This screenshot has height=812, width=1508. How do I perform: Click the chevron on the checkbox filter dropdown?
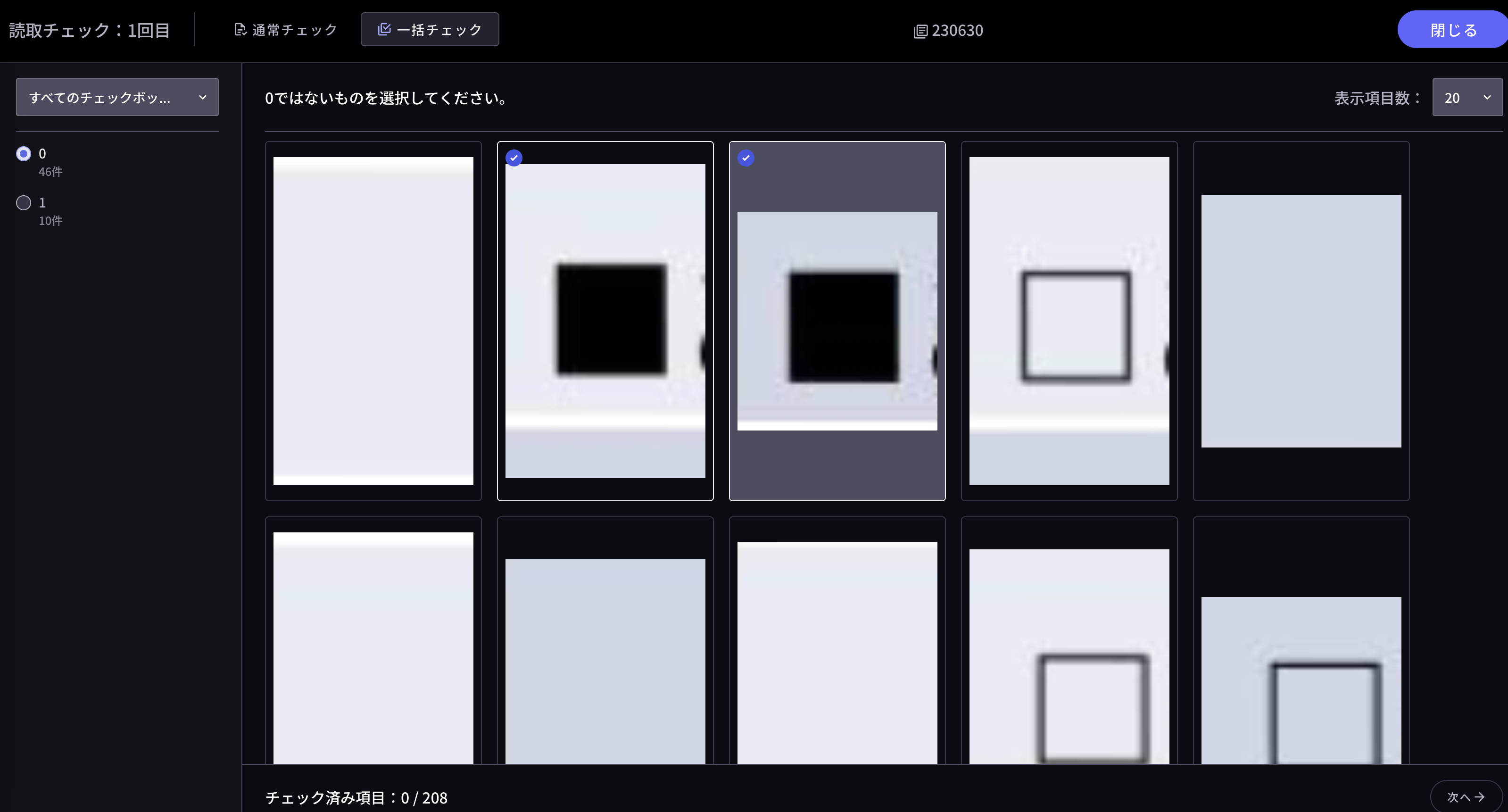pyautogui.click(x=203, y=97)
